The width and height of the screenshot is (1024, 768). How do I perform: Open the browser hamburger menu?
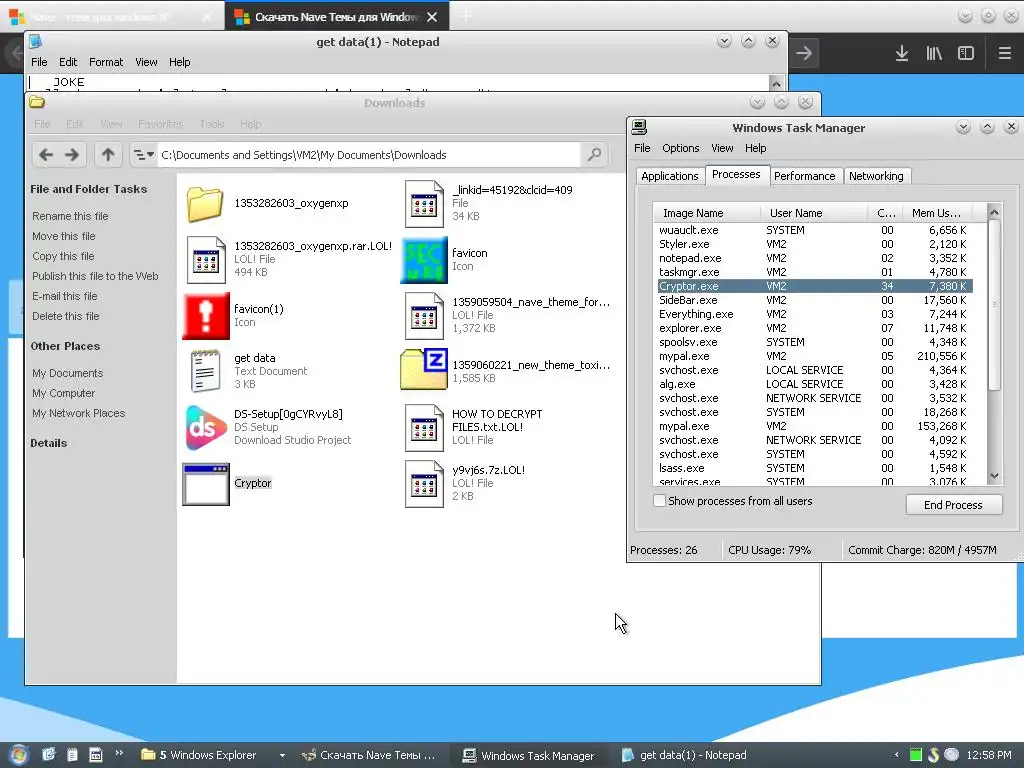[x=1004, y=53]
